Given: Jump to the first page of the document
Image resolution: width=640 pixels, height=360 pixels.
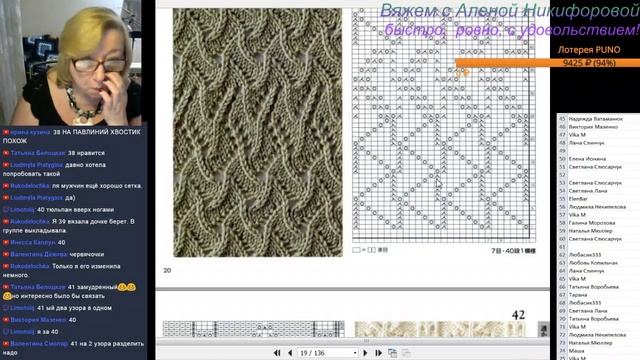Looking at the screenshot, I should pyautogui.click(x=277, y=353).
